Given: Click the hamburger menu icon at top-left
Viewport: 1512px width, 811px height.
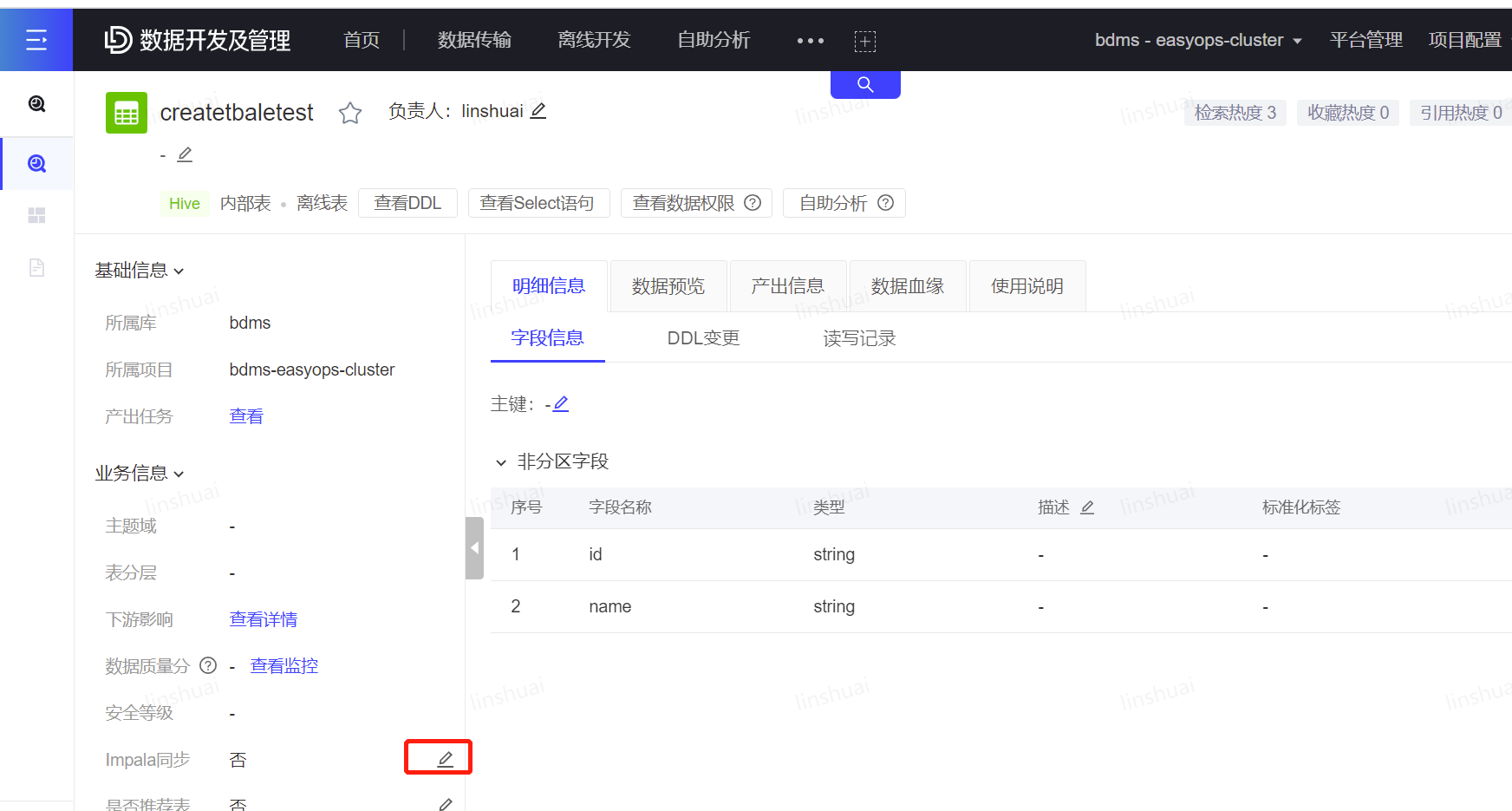Looking at the screenshot, I should coord(36,40).
